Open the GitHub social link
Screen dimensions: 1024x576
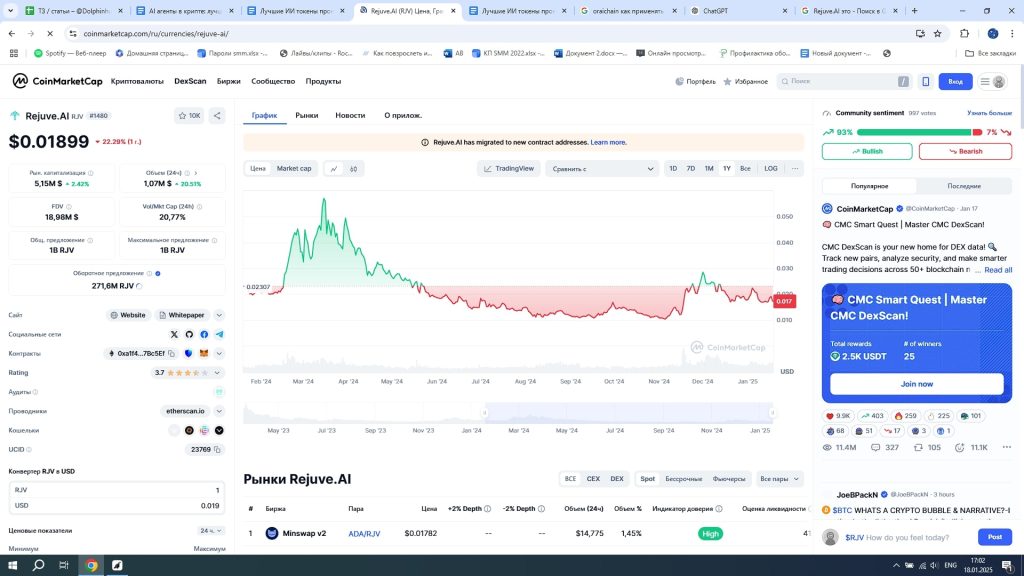coord(189,334)
